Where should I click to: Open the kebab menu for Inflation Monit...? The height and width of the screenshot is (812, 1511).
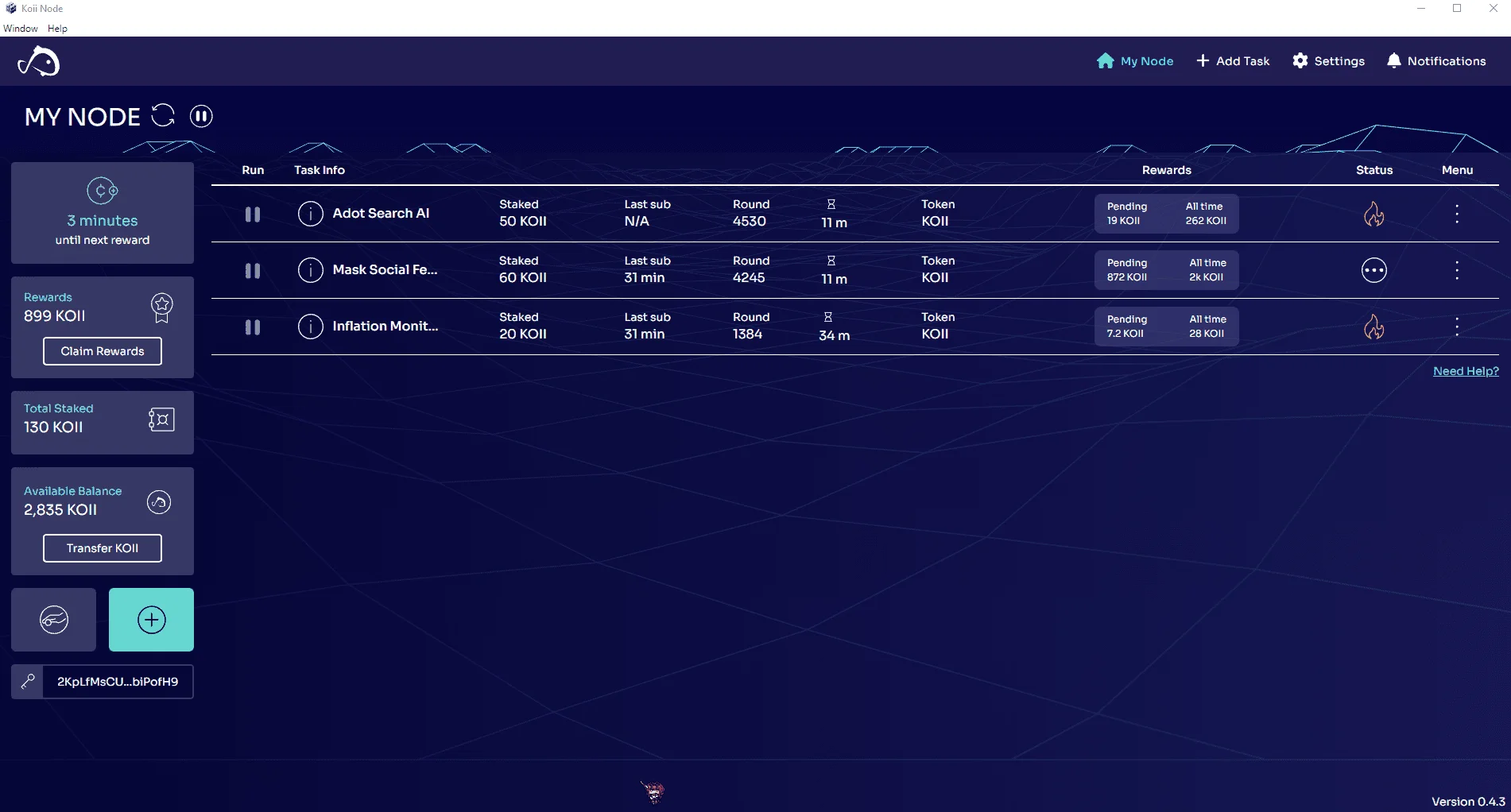(x=1457, y=327)
